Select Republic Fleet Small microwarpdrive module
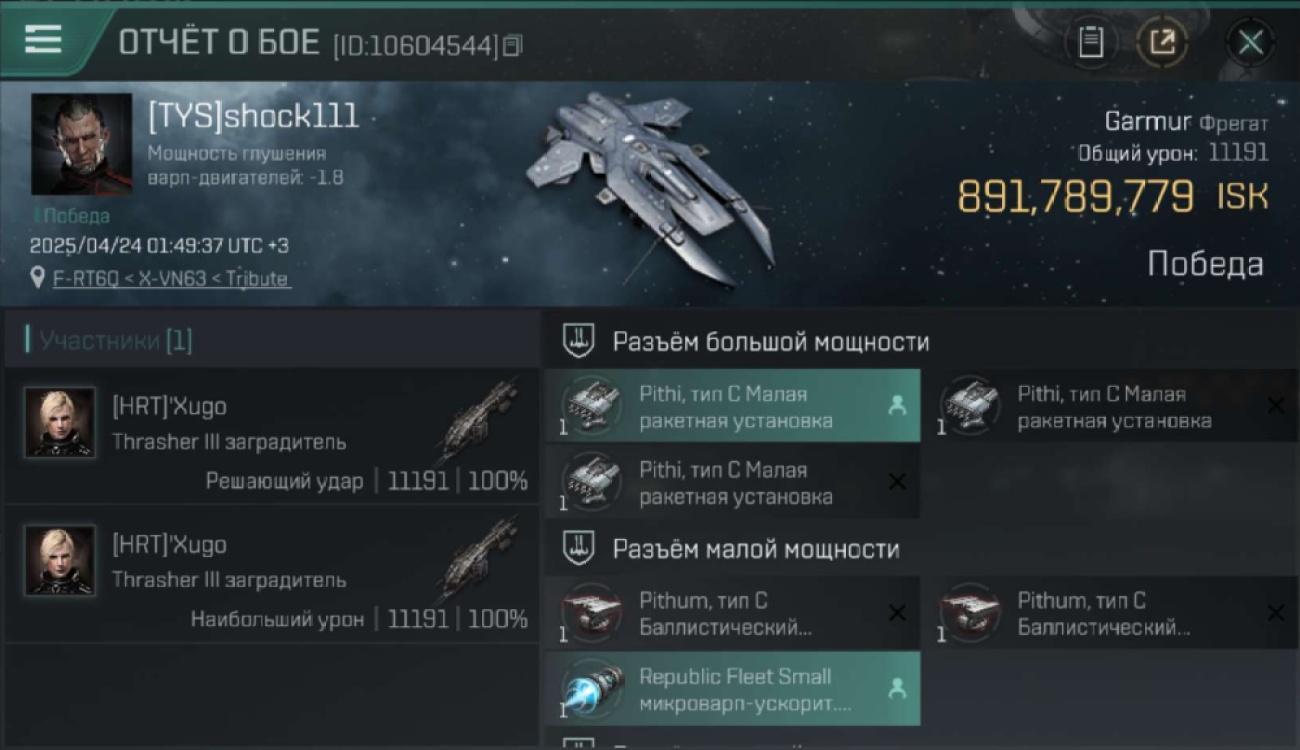Screen dimensions: 1300x750 pyautogui.click(x=733, y=689)
